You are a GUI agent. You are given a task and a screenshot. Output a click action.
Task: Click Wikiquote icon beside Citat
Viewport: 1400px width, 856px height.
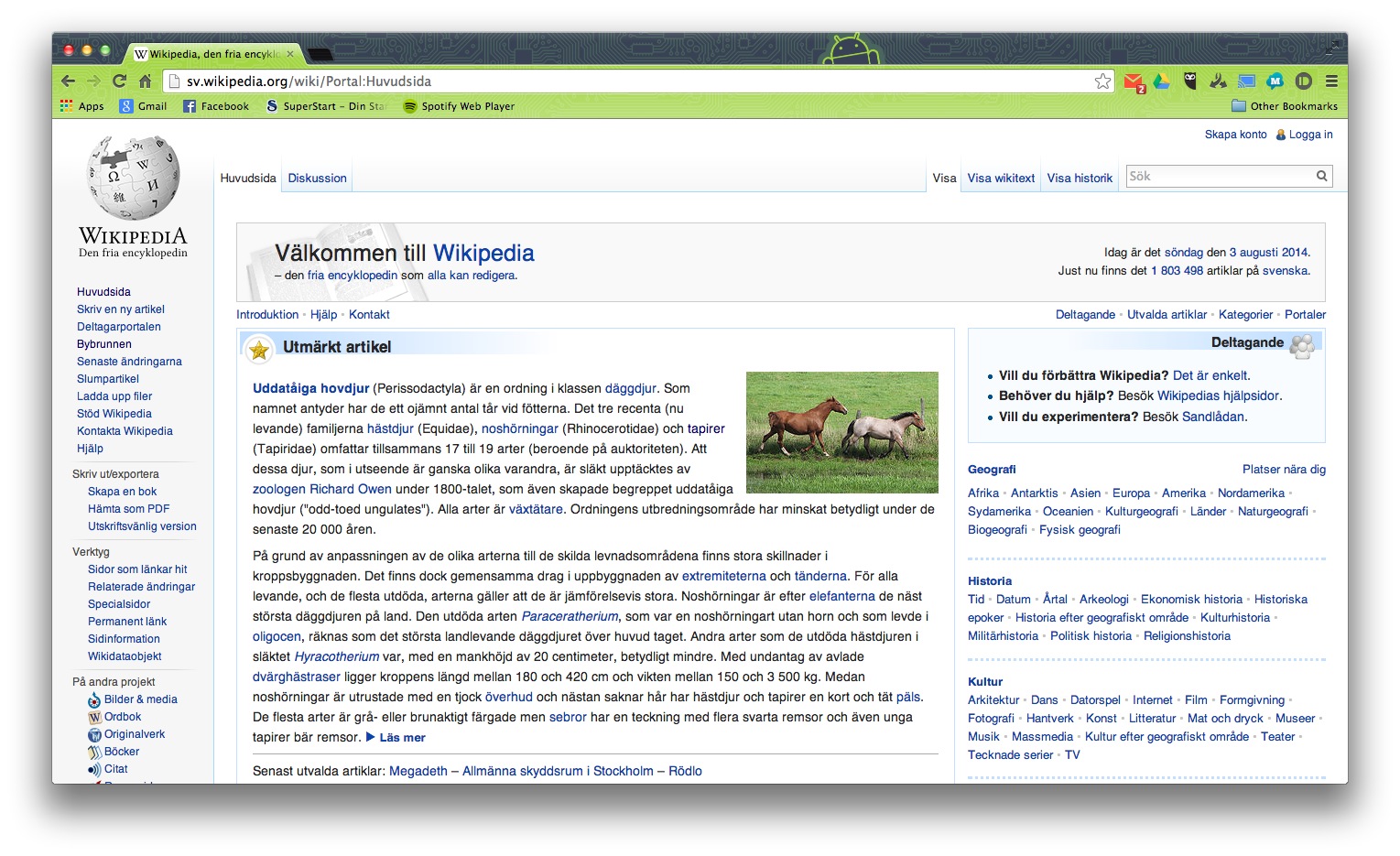[x=94, y=769]
